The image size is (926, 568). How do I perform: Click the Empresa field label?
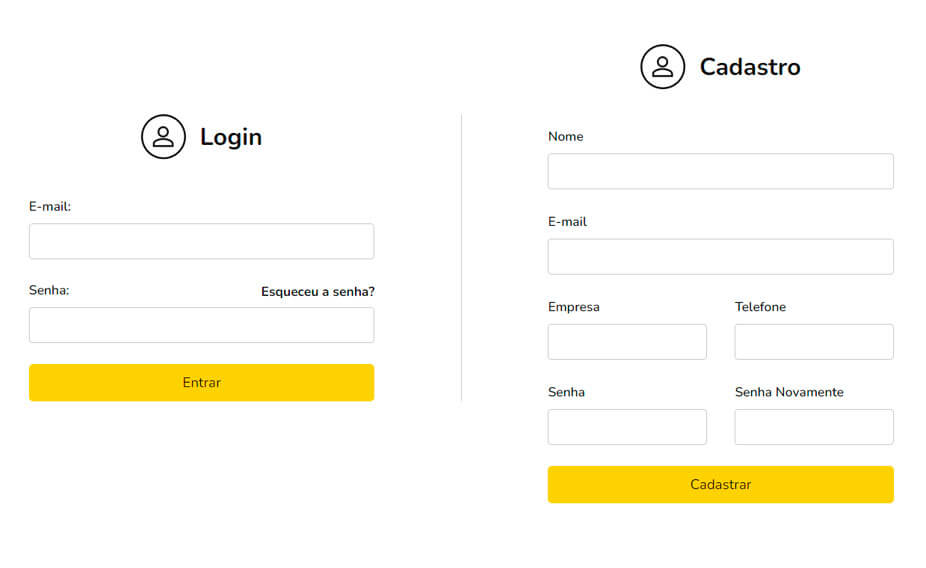(574, 307)
